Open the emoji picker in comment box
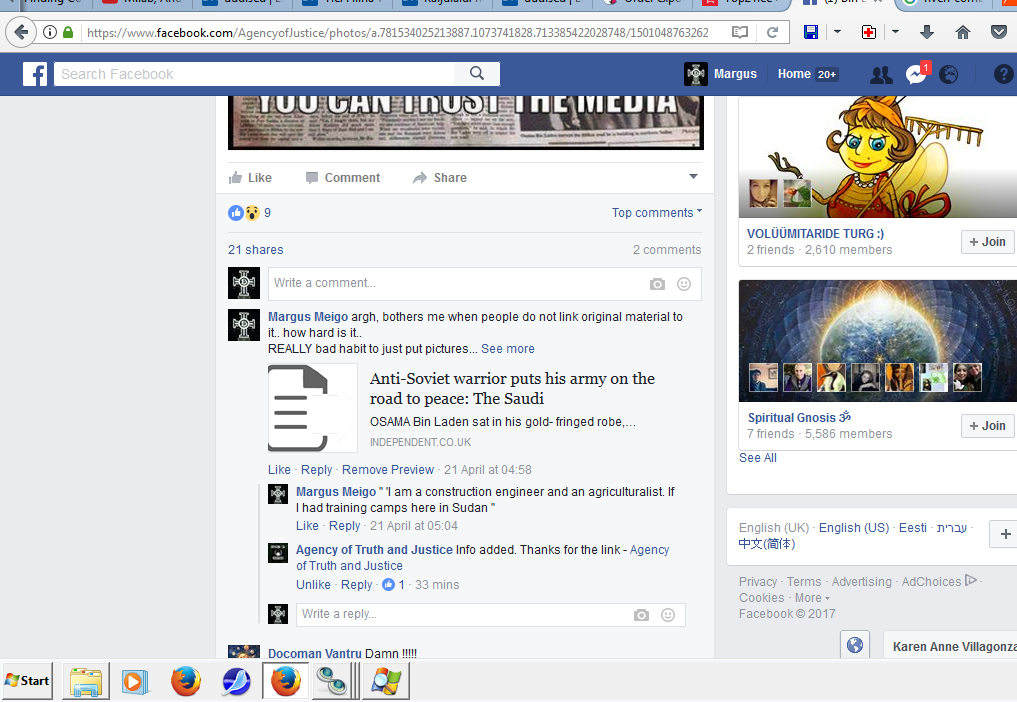Image resolution: width=1017 pixels, height=702 pixels. coord(684,284)
